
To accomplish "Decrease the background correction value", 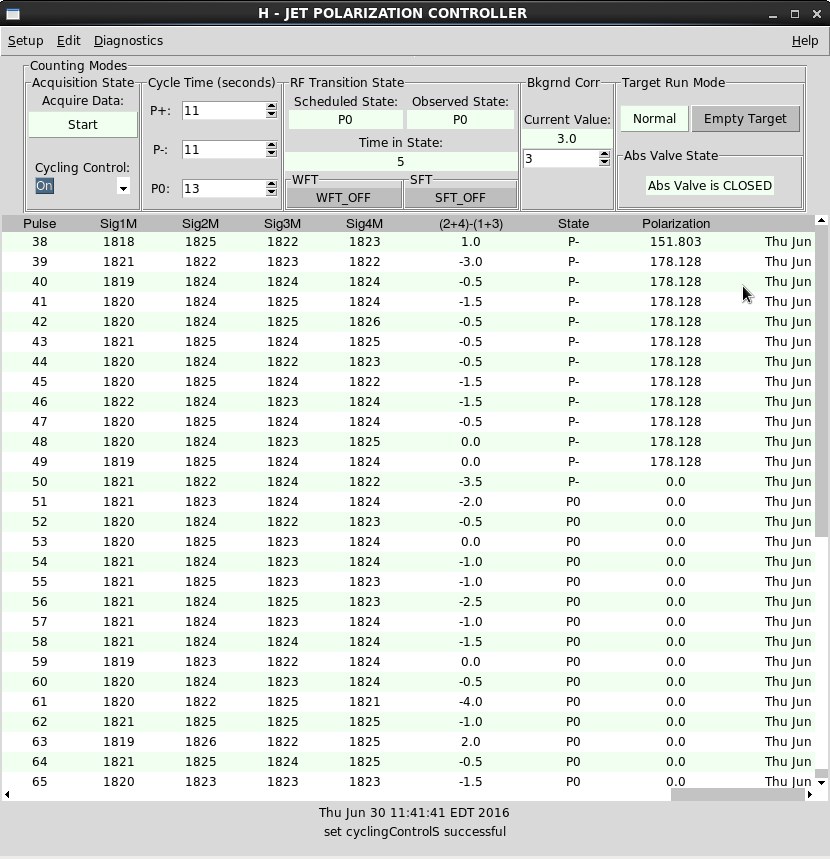I will (x=604, y=163).
